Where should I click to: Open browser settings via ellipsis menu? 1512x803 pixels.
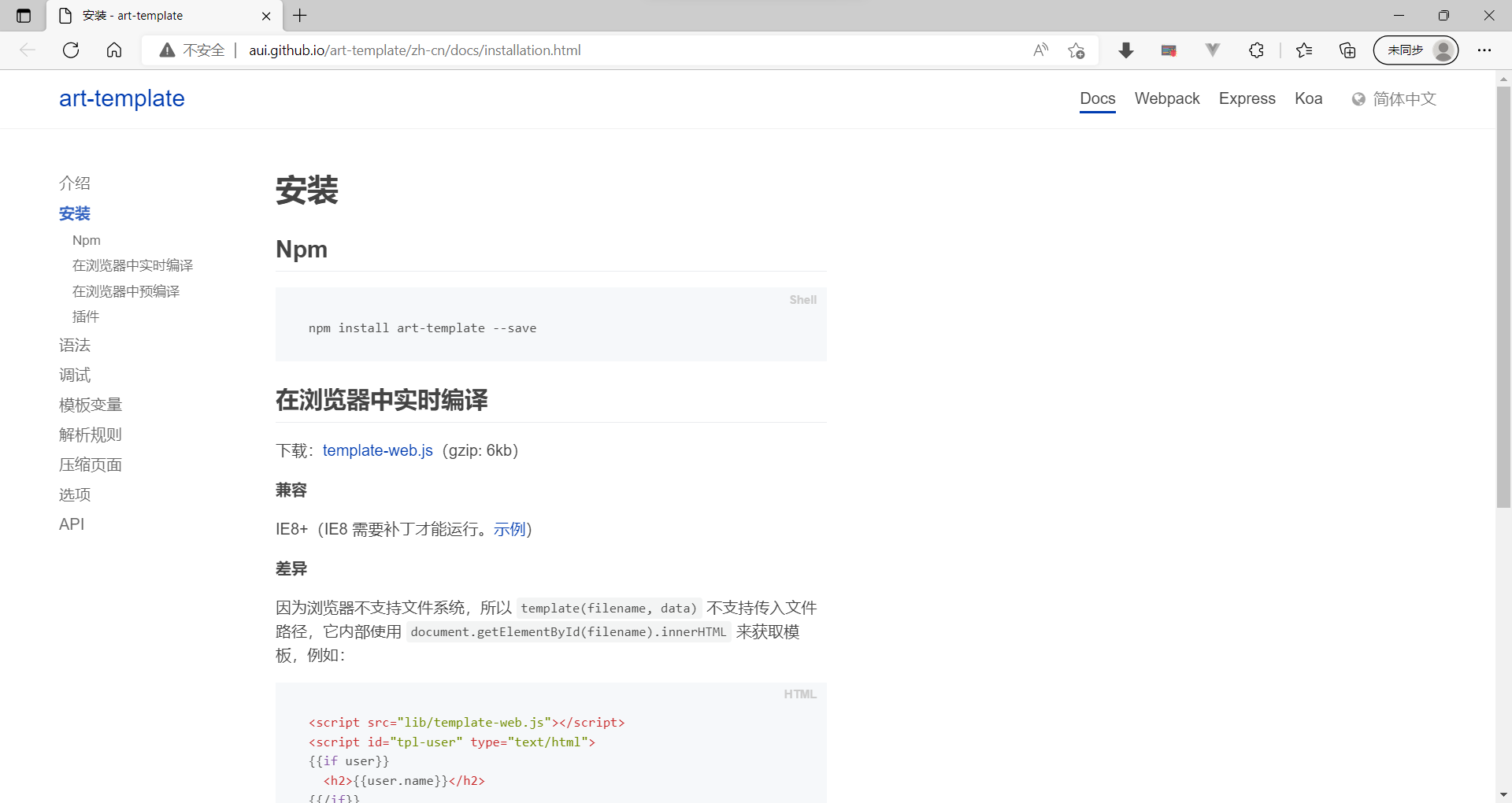pyautogui.click(x=1485, y=50)
